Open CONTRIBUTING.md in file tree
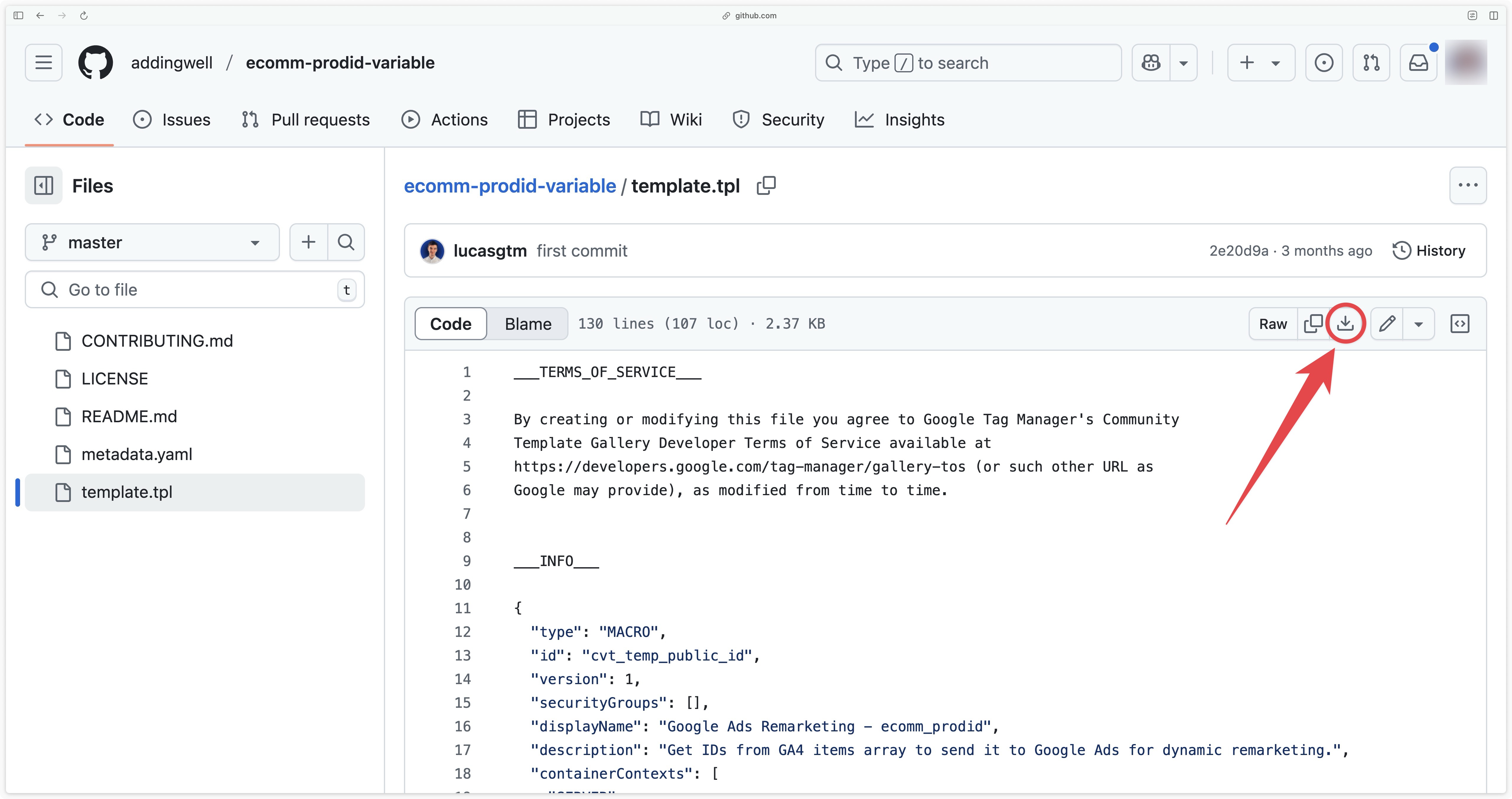The image size is (1512, 799). [x=195, y=340]
